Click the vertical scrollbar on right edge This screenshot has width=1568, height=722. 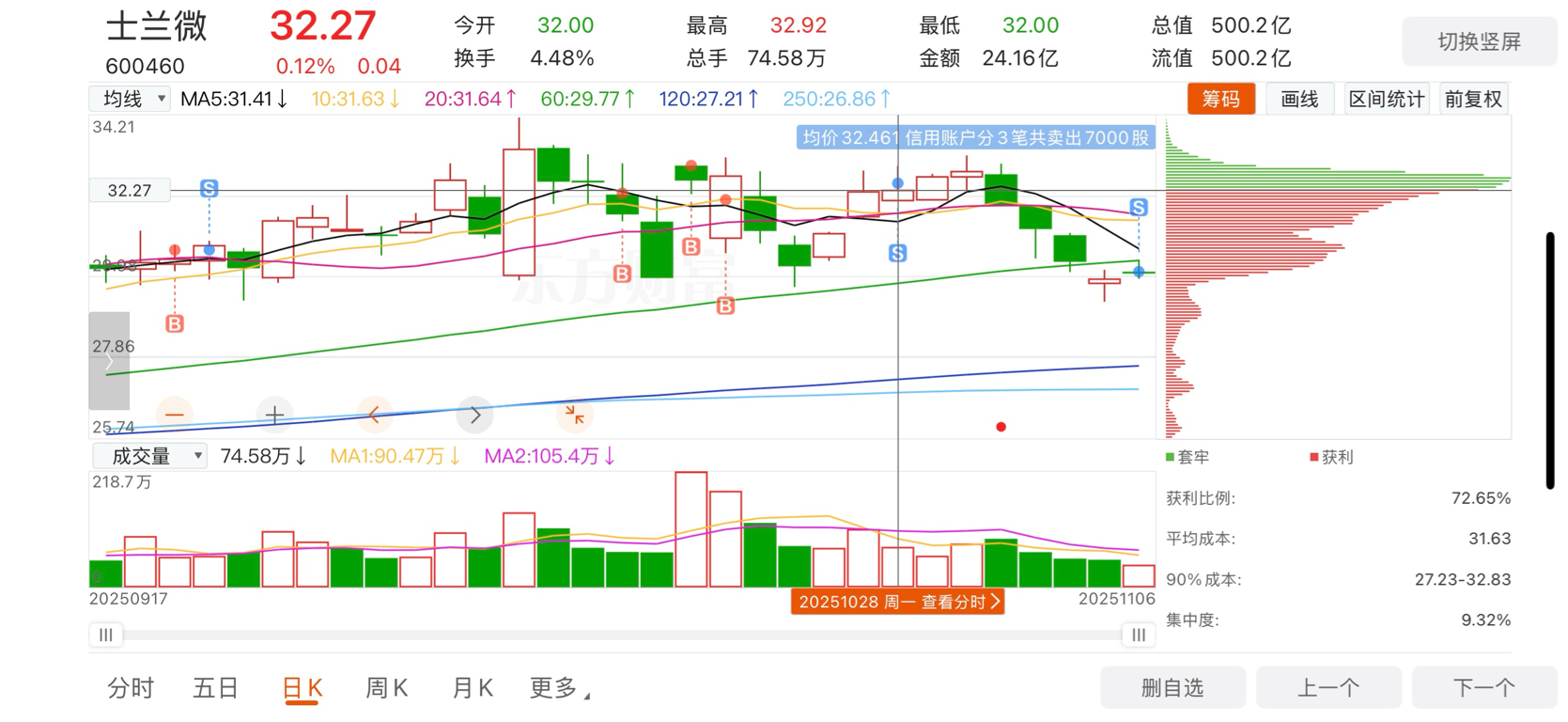click(1550, 360)
